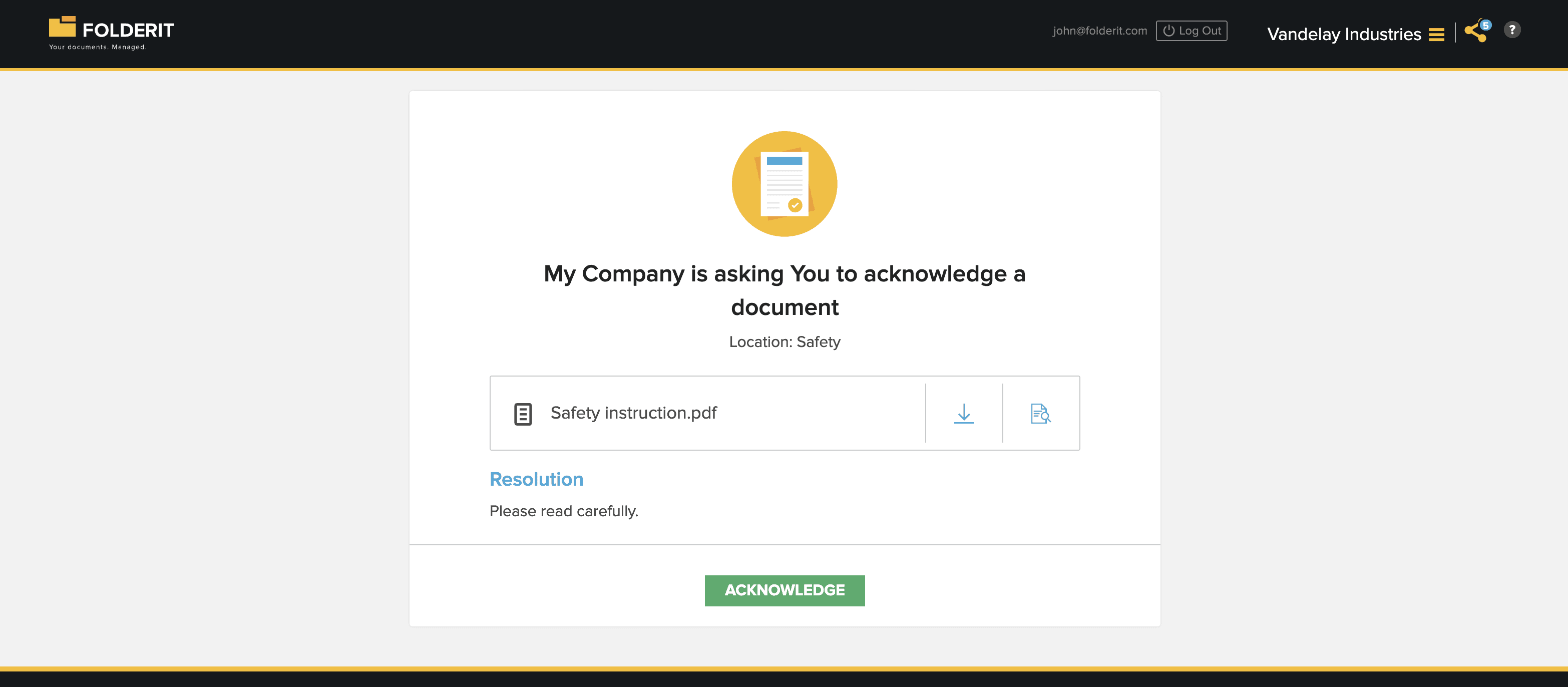This screenshot has height=687, width=1568.
Task: Click the john@folderit.com account email
Action: (x=1099, y=31)
